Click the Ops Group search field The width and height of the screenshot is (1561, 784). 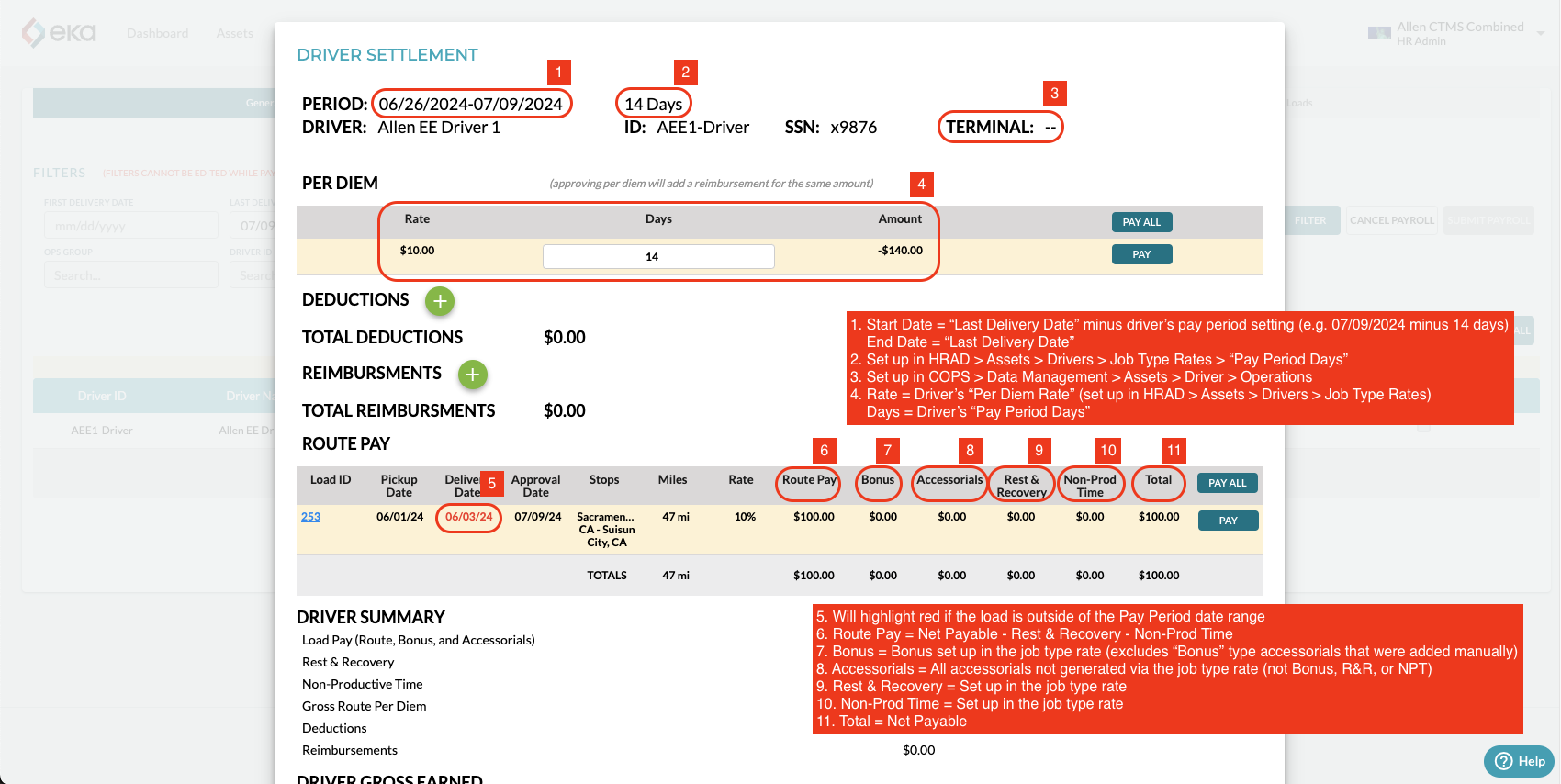click(131, 274)
